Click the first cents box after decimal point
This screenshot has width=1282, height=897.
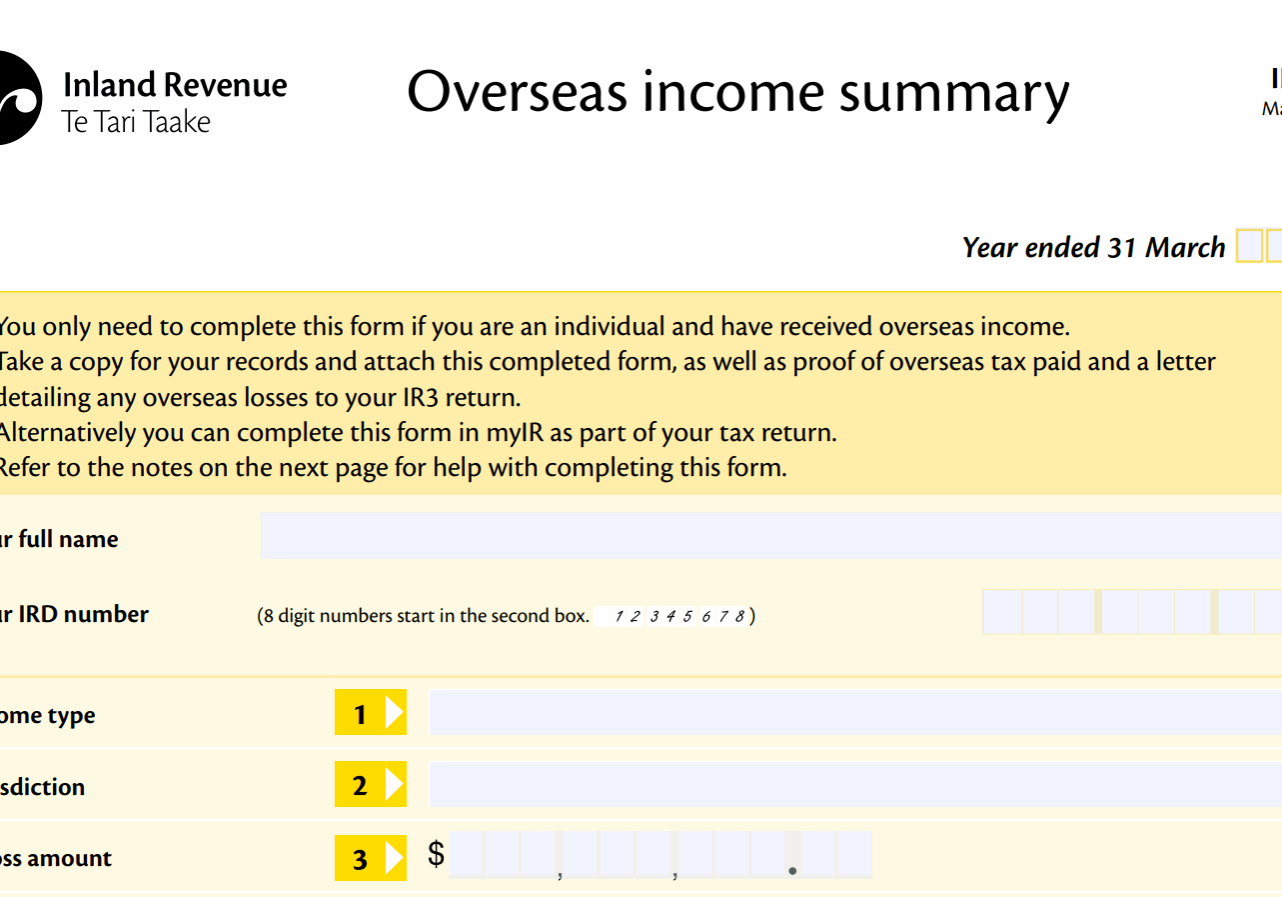pos(819,855)
